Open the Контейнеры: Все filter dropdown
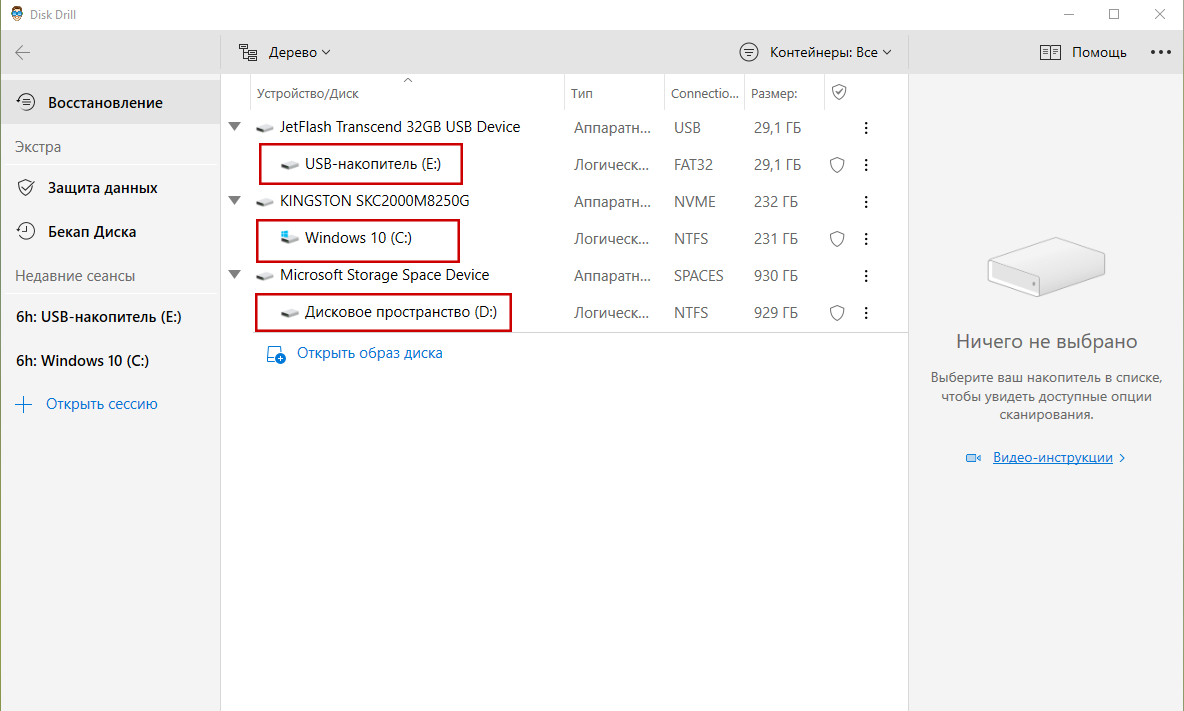The height and width of the screenshot is (711, 1184). point(816,52)
